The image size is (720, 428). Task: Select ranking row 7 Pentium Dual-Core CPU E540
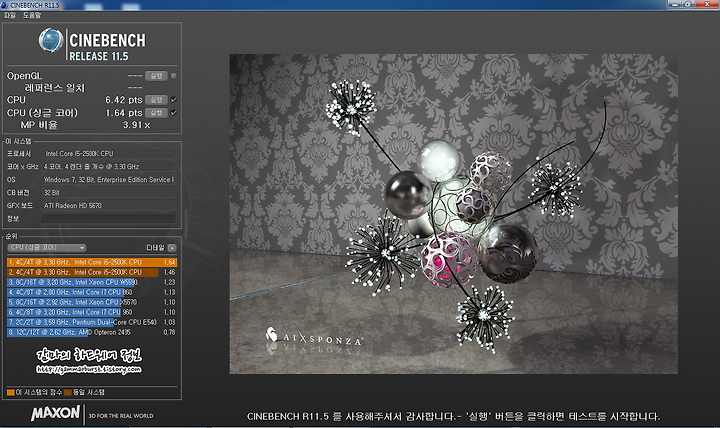pos(92,322)
